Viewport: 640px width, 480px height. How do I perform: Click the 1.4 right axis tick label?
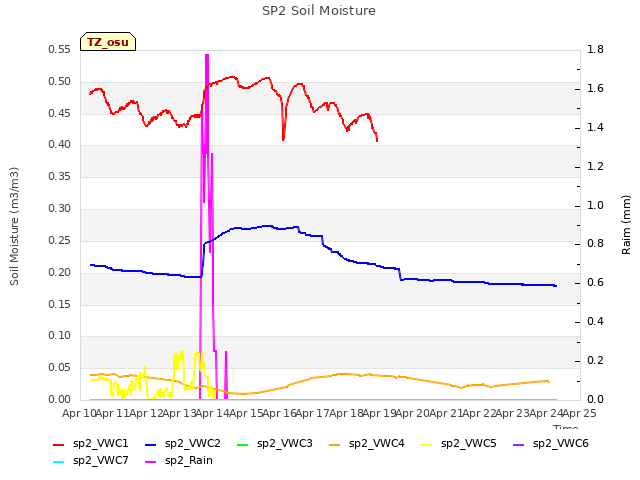point(596,127)
